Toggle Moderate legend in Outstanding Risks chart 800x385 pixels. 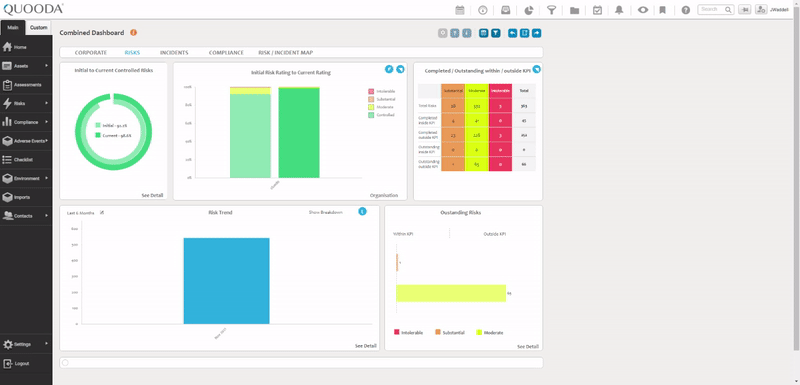(x=490, y=332)
